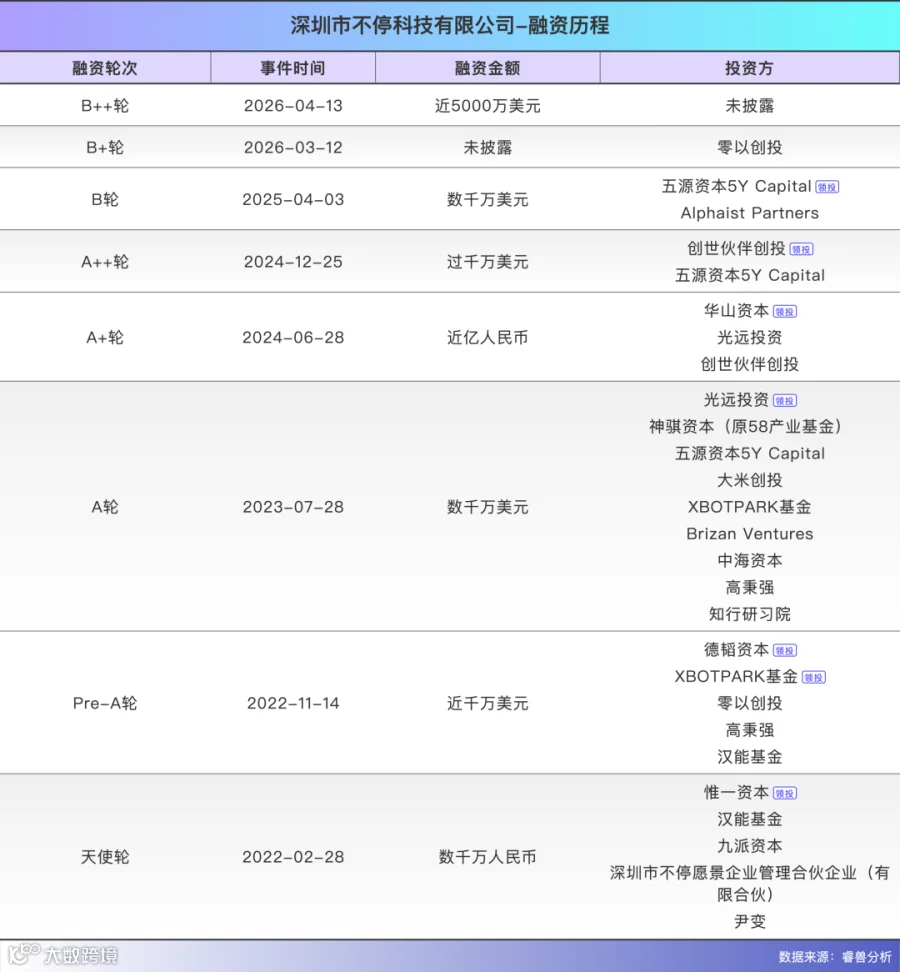The width and height of the screenshot is (900, 972).
Task: Click investor Brizan Ventures
Action: tap(749, 534)
